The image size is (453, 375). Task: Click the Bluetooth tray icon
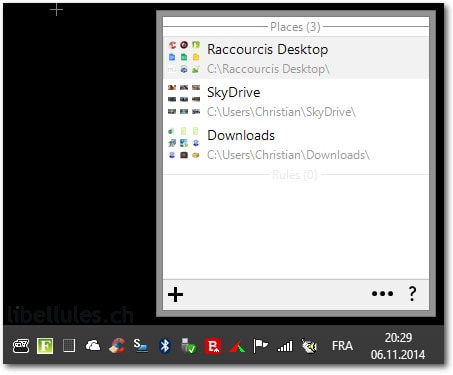165,346
